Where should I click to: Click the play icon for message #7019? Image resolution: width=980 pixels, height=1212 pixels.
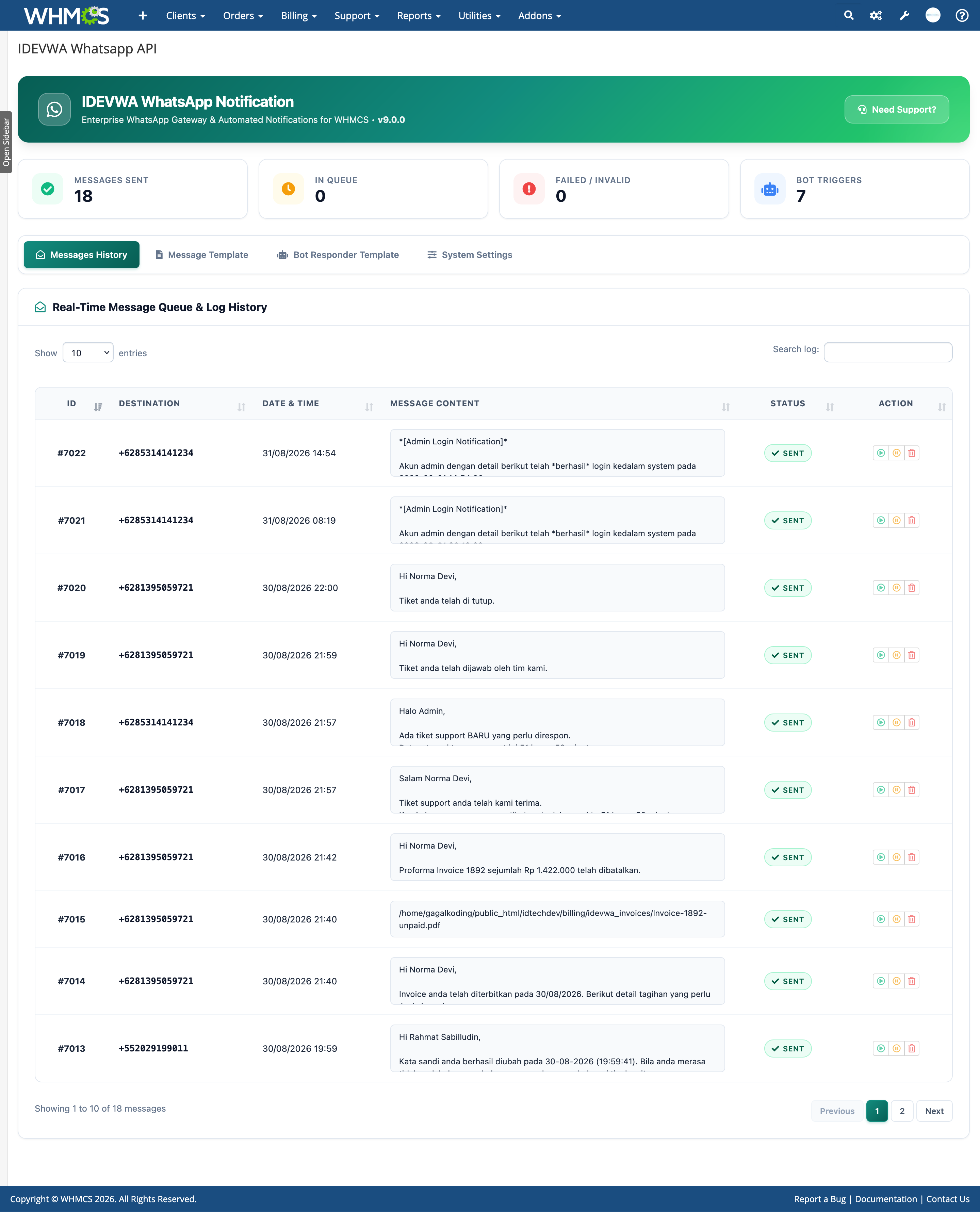[881, 655]
